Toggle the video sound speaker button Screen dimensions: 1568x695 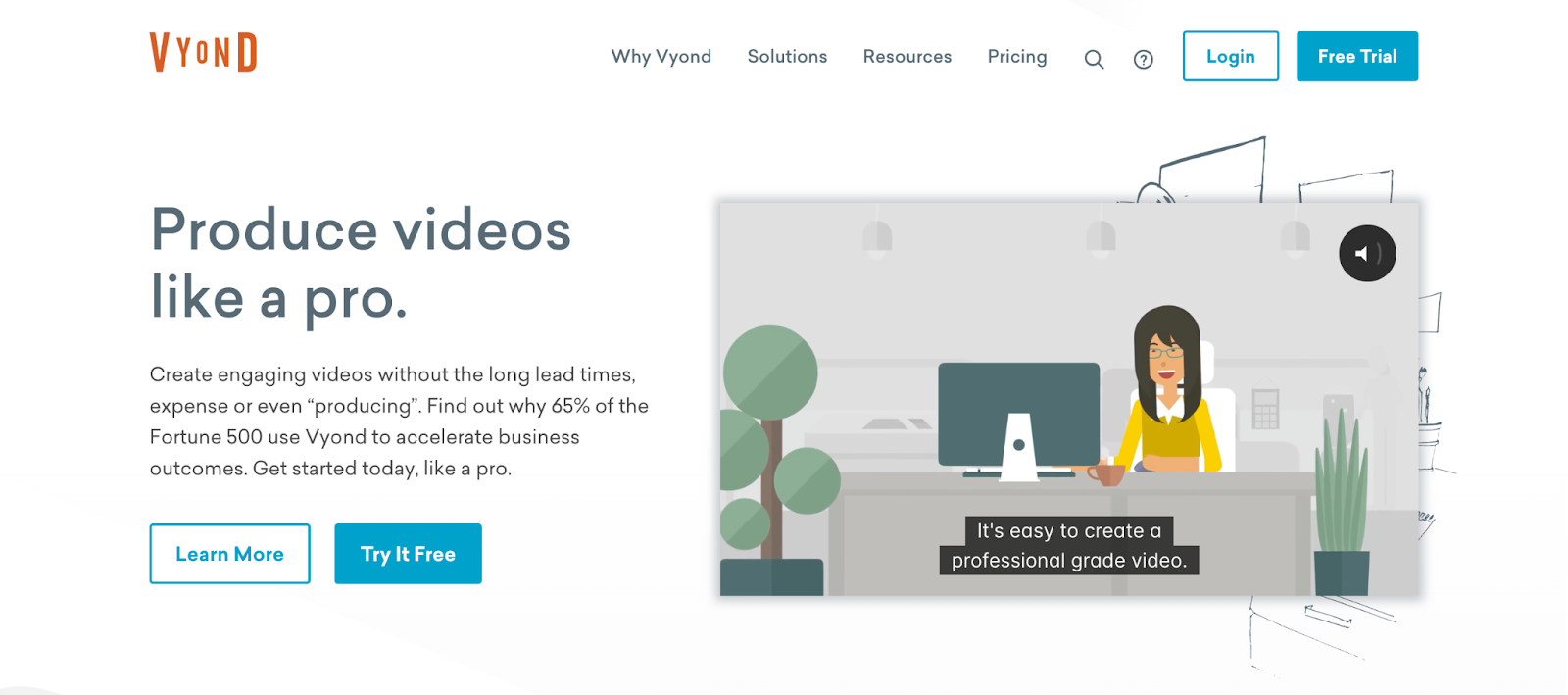coord(1367,254)
